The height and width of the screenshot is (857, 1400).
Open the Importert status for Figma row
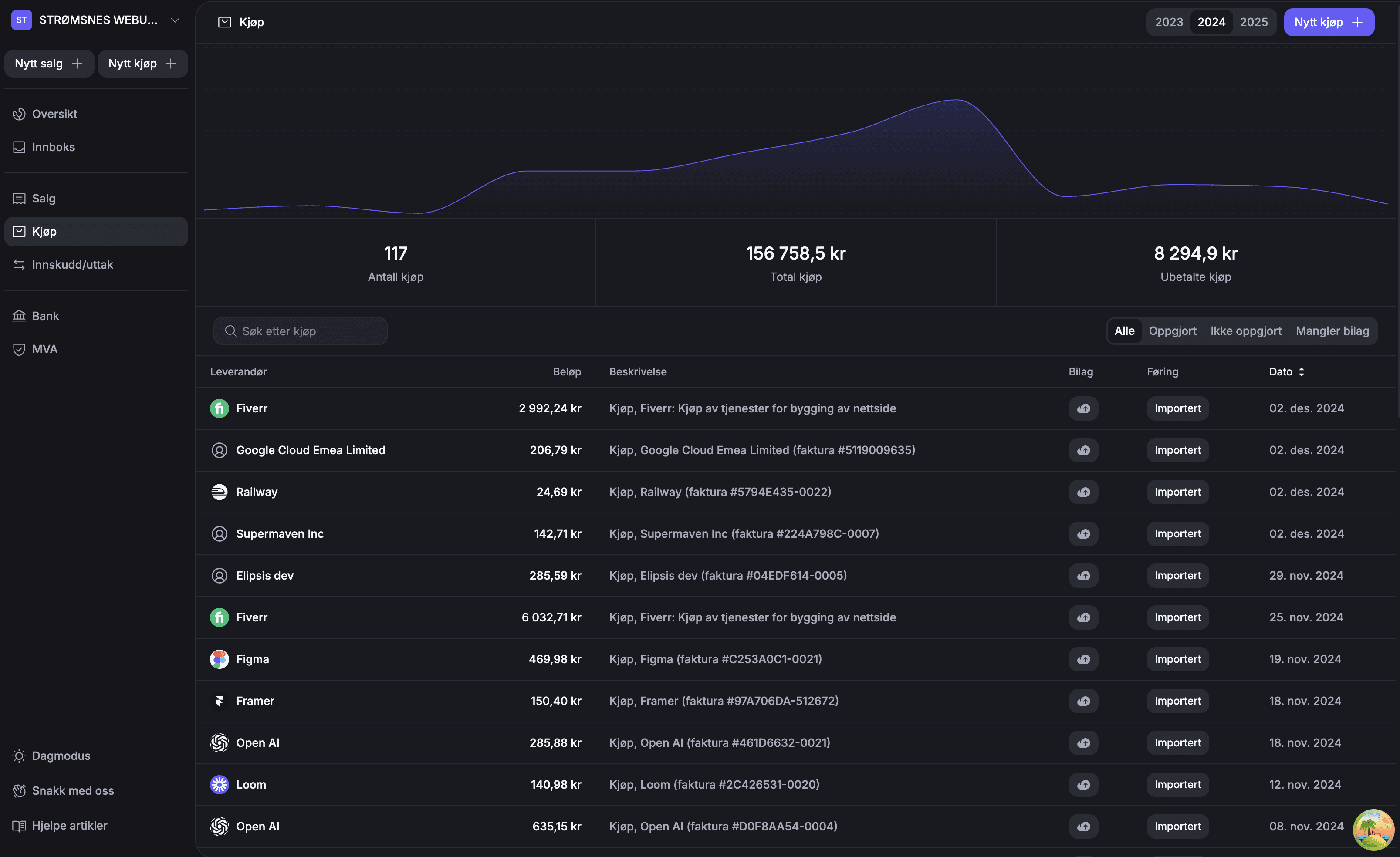pos(1177,659)
